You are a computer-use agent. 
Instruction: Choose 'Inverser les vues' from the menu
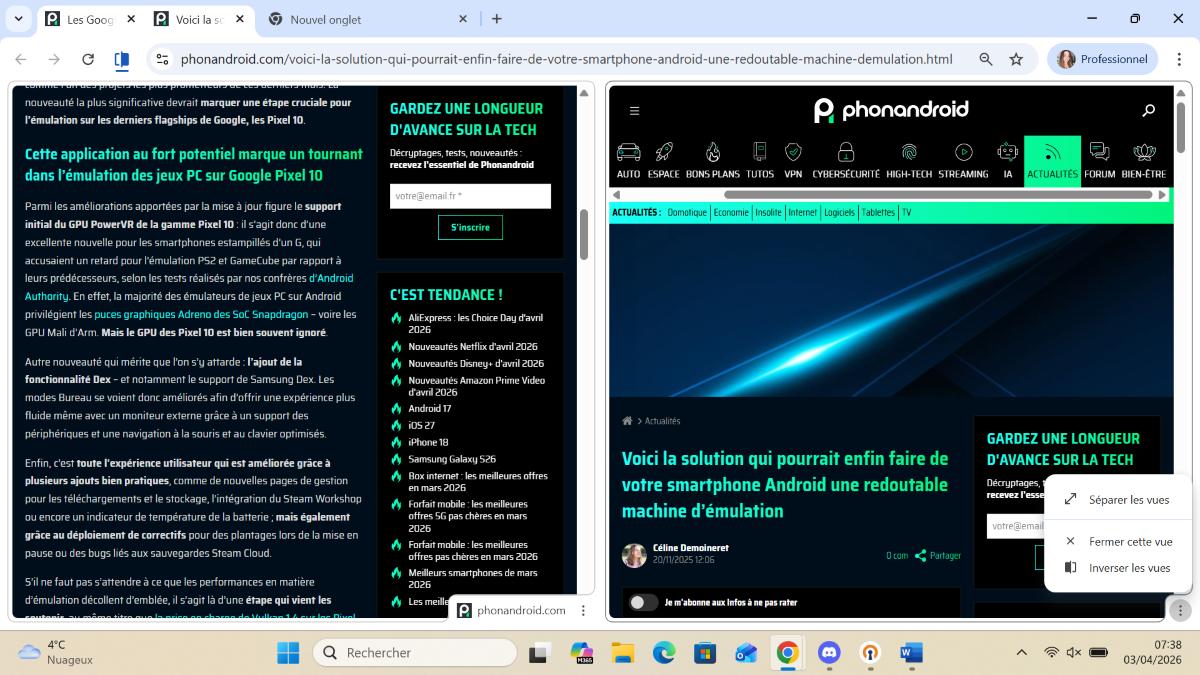(x=1130, y=566)
